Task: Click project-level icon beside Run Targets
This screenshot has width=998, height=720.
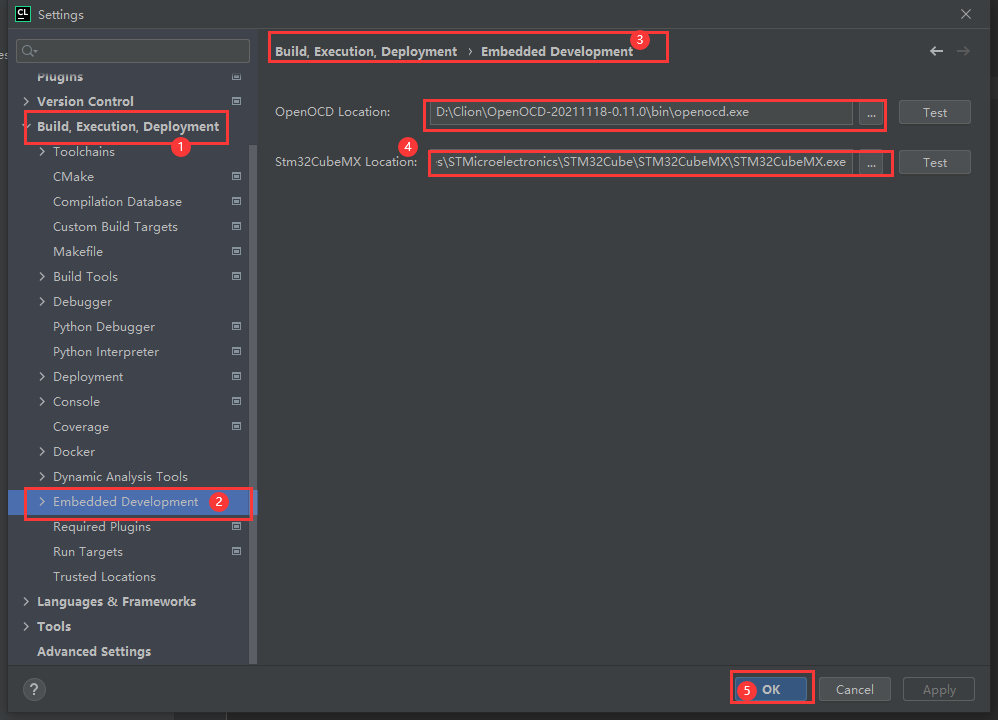Action: tap(236, 551)
